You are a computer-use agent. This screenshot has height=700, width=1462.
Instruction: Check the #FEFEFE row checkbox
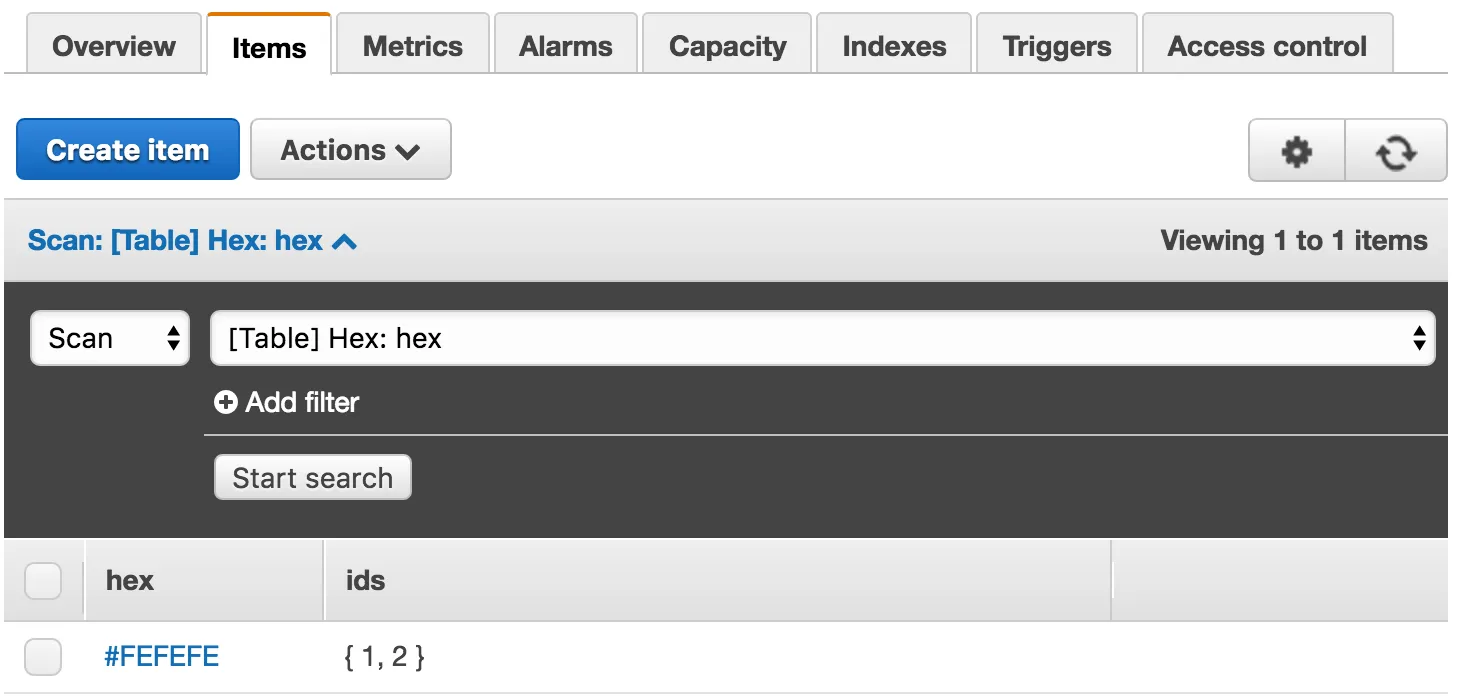point(43,657)
